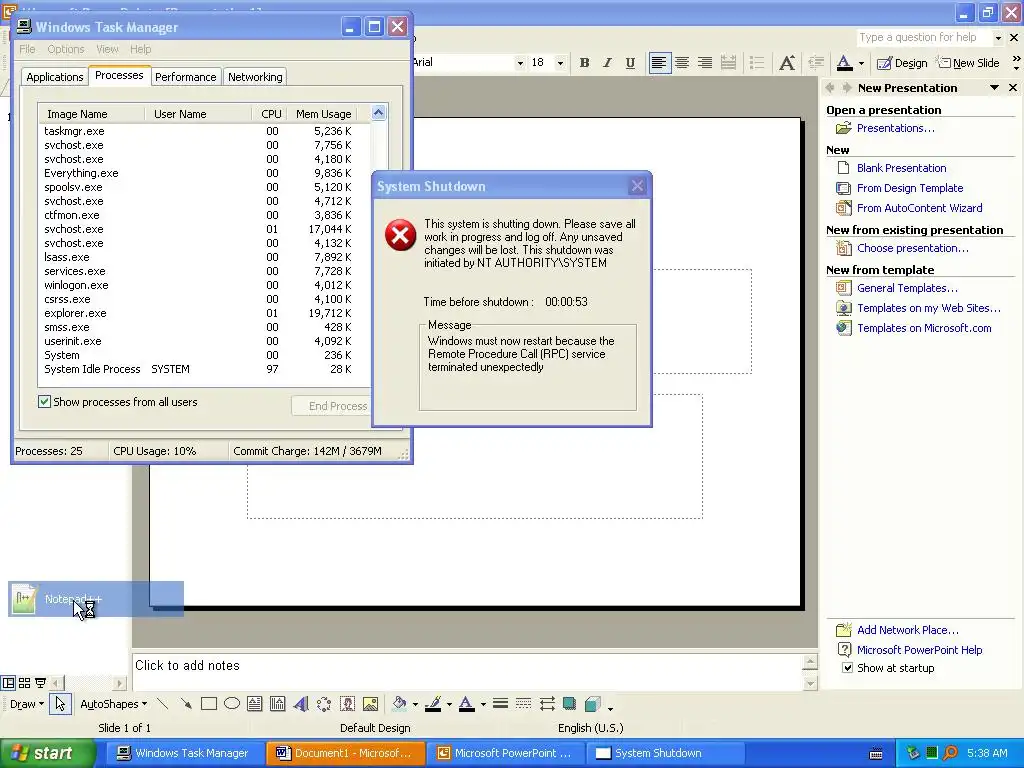Select the Line drawing tool
The height and width of the screenshot is (768, 1024).
click(163, 703)
